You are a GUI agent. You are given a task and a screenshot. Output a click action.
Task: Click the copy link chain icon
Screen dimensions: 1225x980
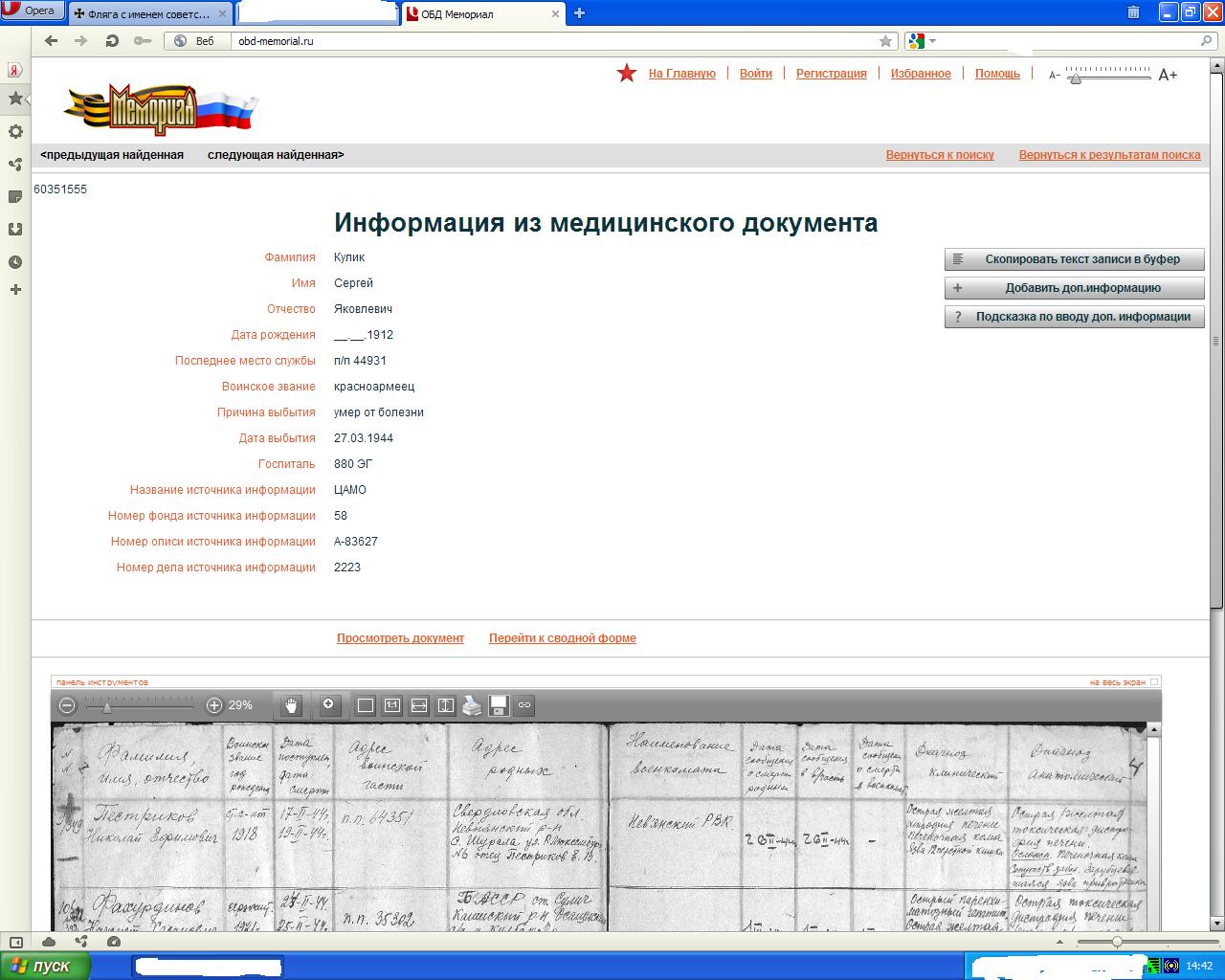(x=523, y=705)
